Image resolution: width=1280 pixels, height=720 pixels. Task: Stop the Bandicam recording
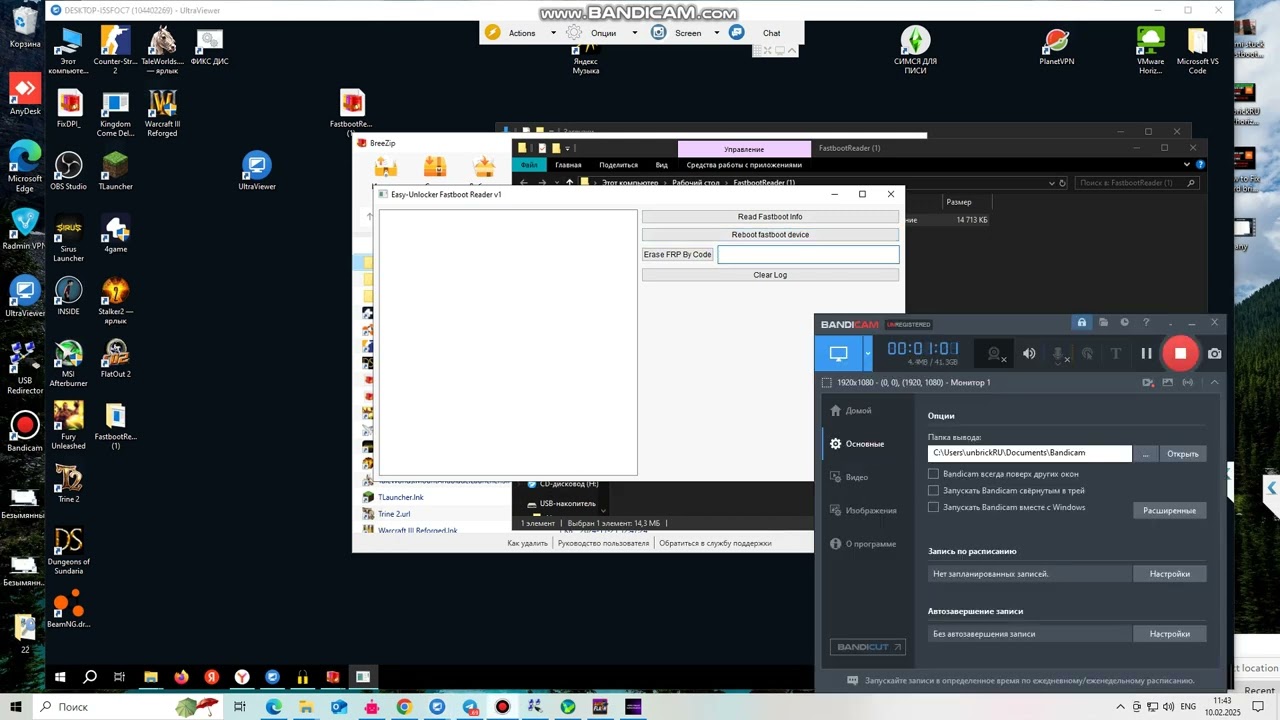(x=1180, y=353)
